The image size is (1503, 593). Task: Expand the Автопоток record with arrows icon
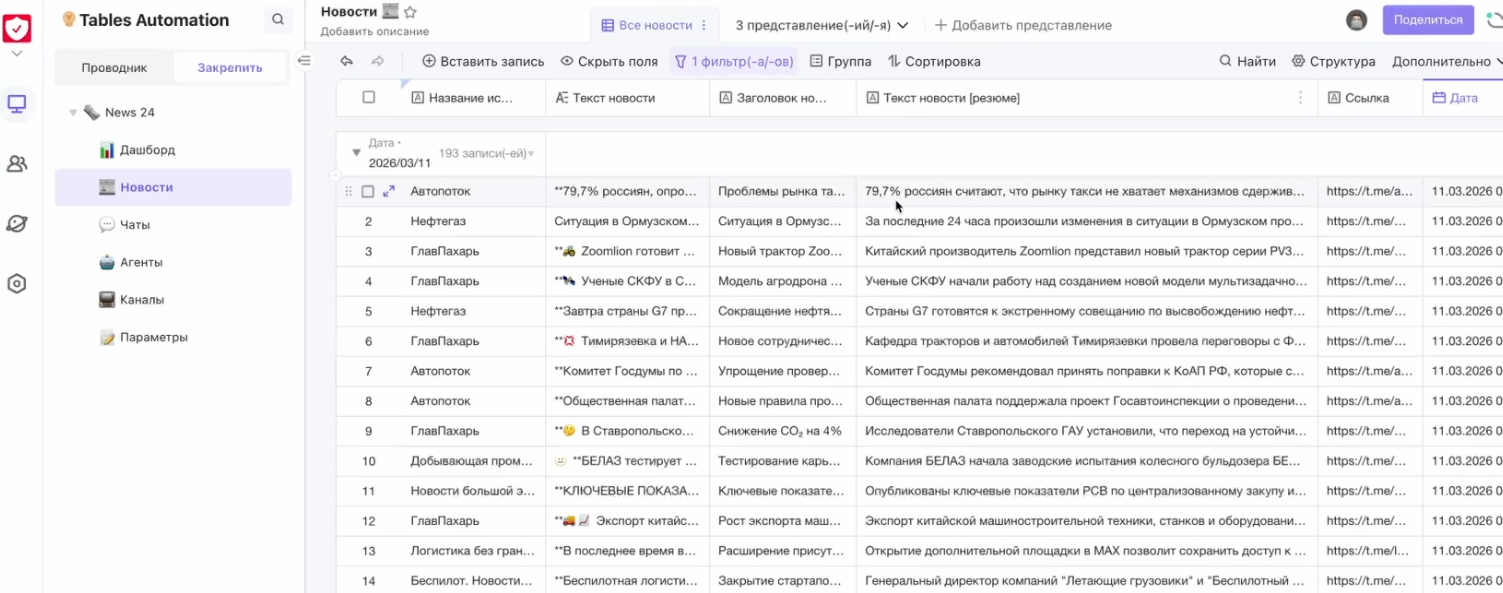389,191
